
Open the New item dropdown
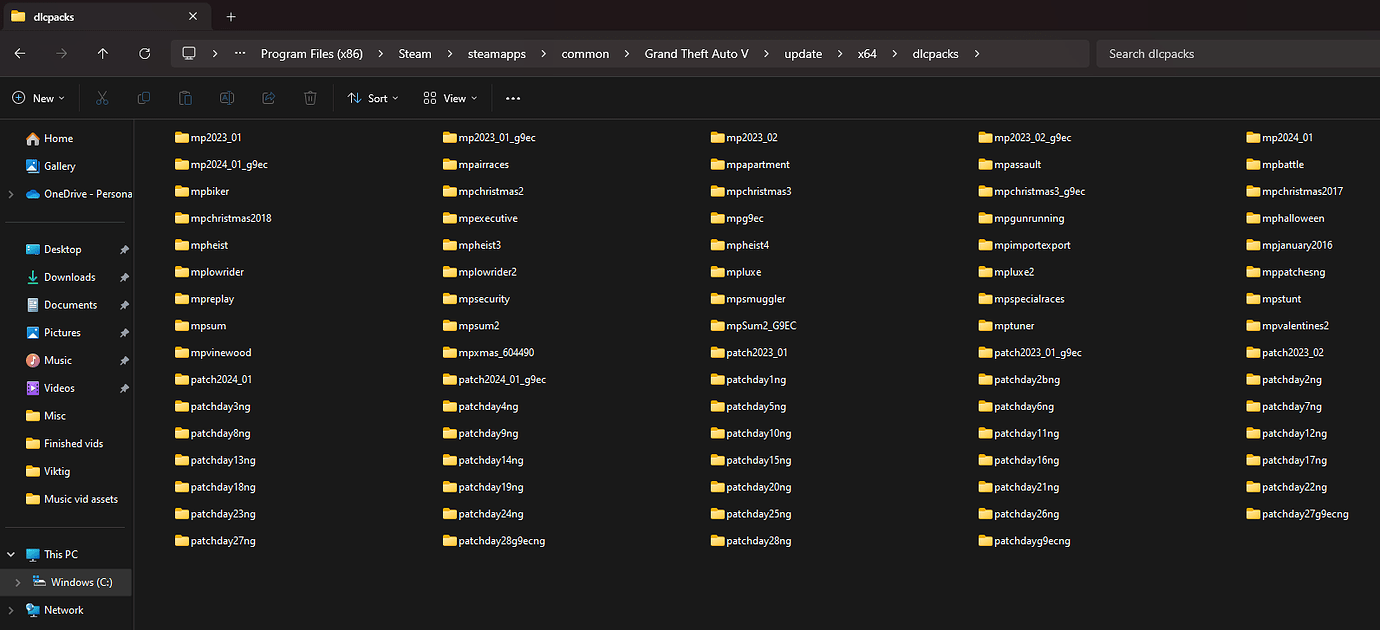tap(39, 98)
